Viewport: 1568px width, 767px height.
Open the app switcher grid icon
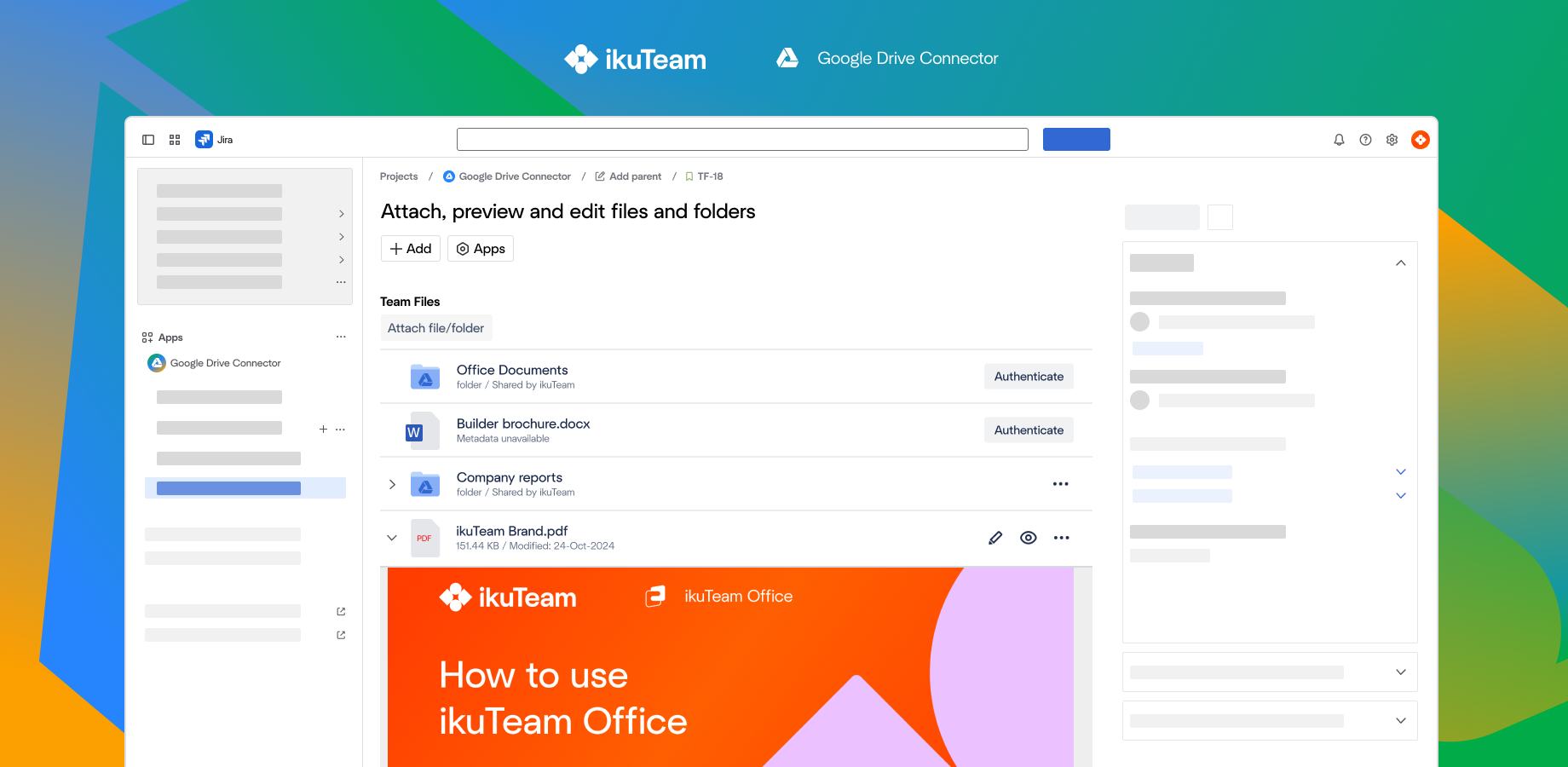coord(175,140)
